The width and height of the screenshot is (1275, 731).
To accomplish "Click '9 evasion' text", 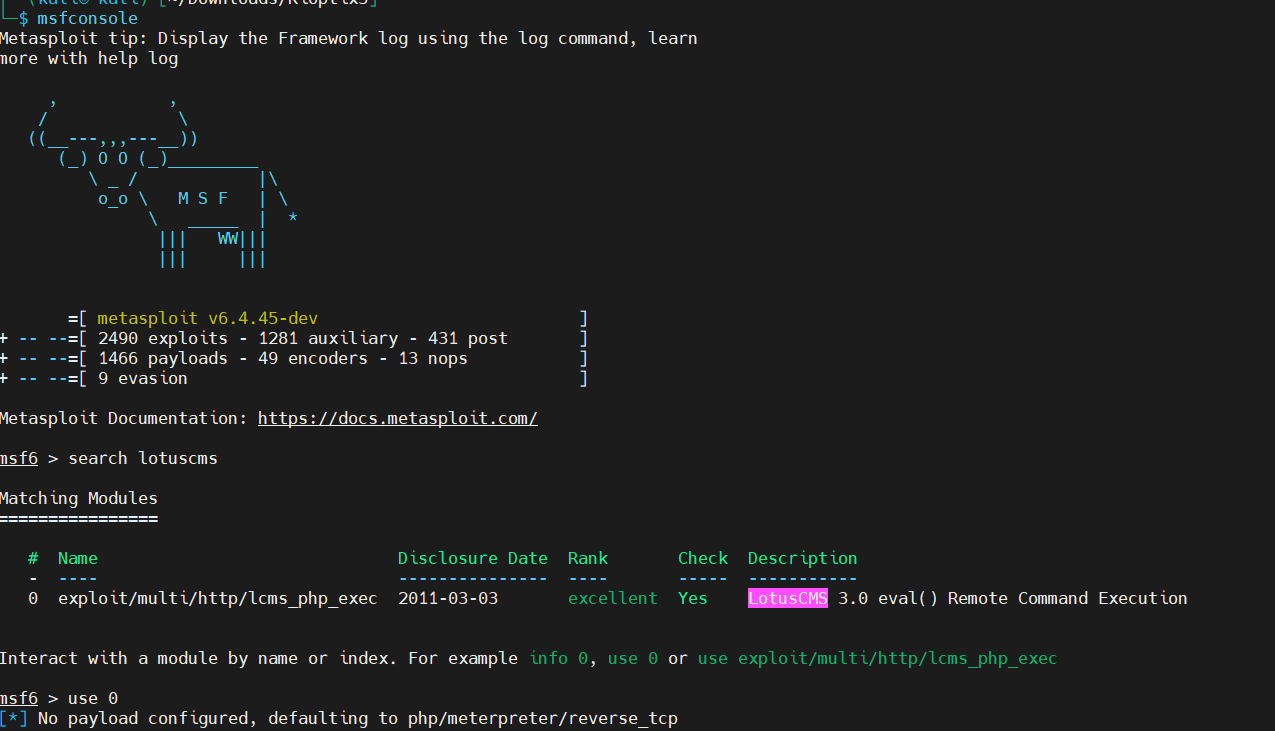I will [143, 378].
